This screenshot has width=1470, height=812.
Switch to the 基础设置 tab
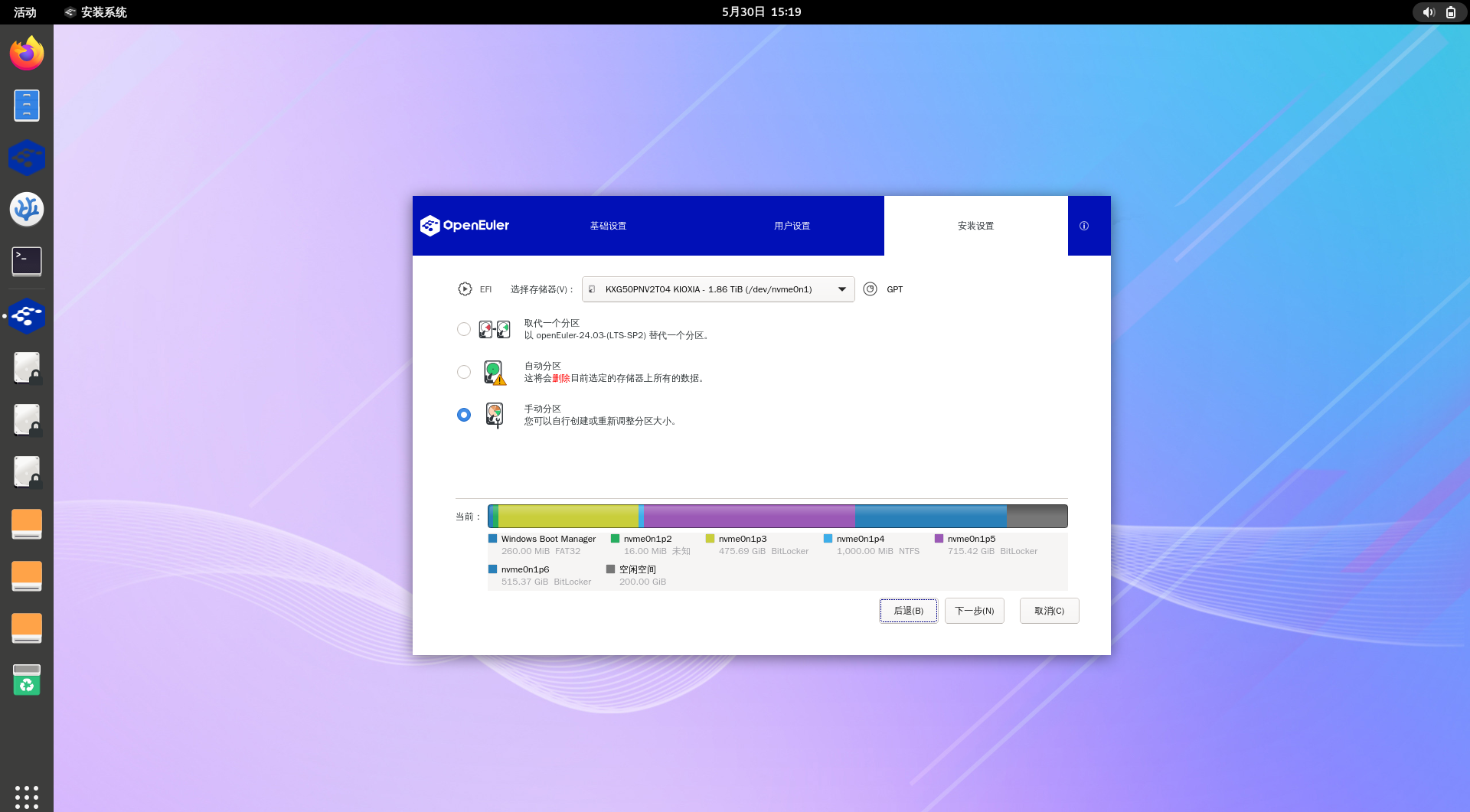608,226
